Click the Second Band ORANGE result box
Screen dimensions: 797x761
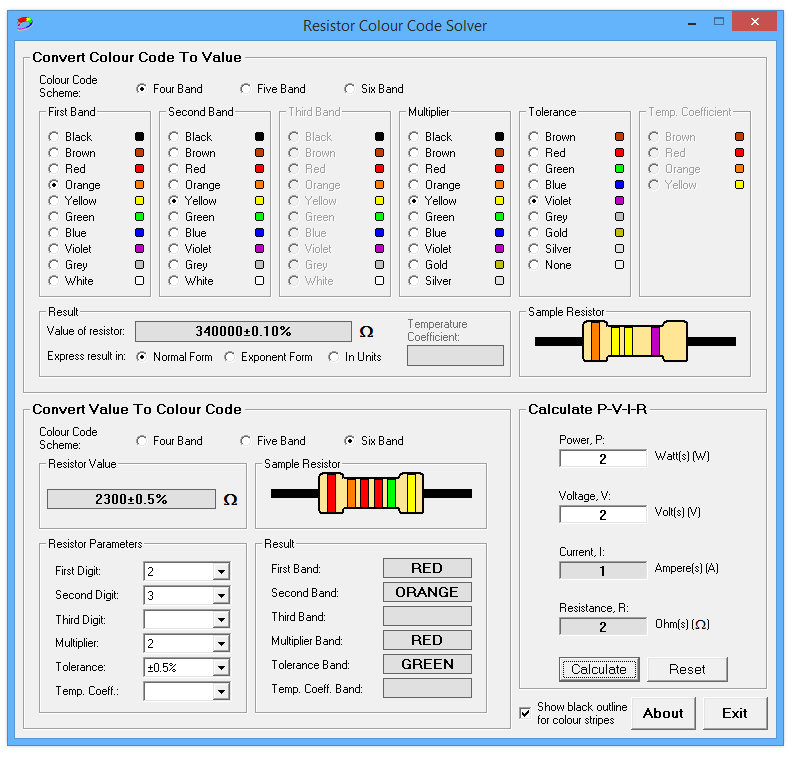pos(427,592)
